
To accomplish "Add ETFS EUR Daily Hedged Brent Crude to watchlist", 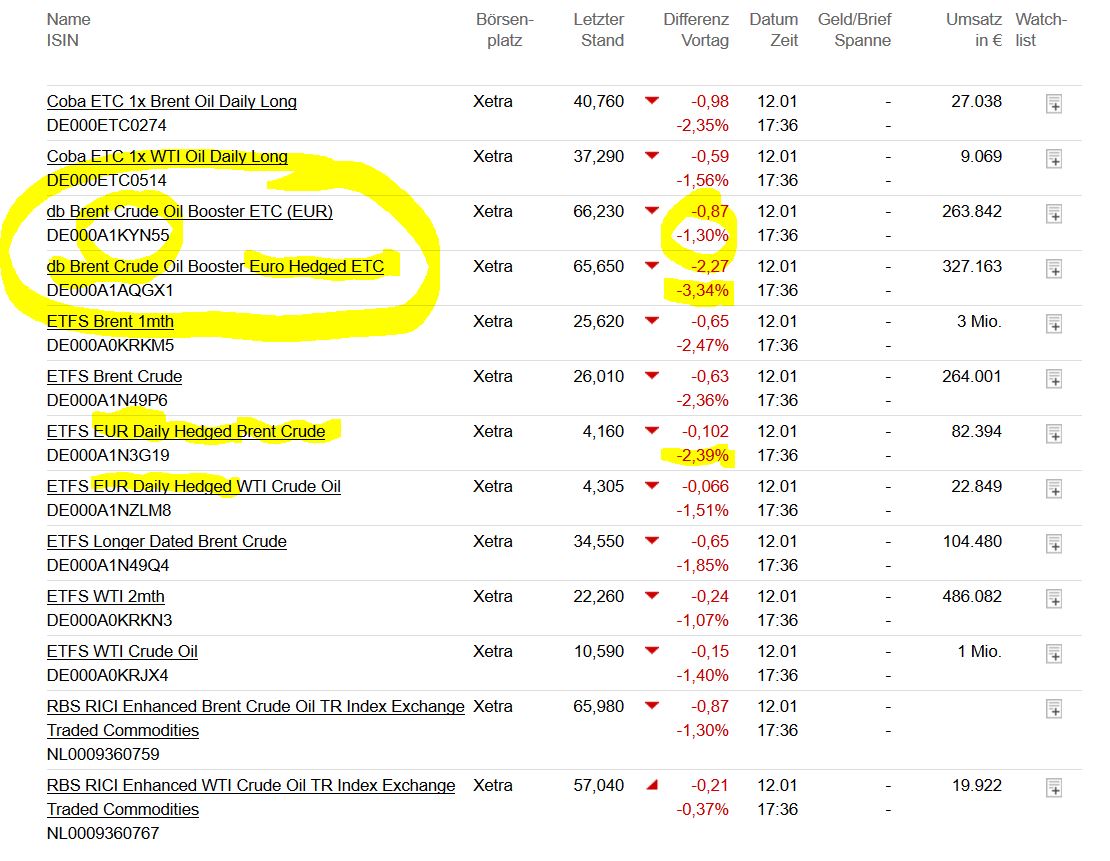I will 1053,433.
